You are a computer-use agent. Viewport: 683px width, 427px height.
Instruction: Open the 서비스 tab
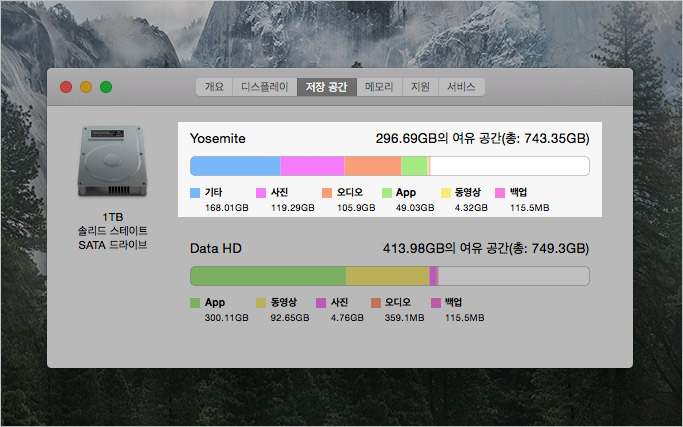point(461,87)
